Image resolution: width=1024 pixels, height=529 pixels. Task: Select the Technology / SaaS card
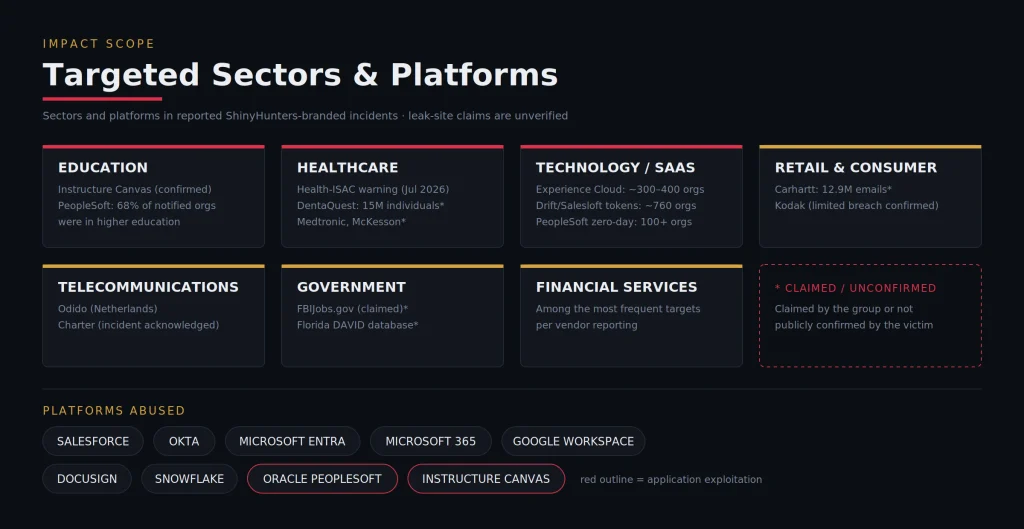tap(632, 196)
